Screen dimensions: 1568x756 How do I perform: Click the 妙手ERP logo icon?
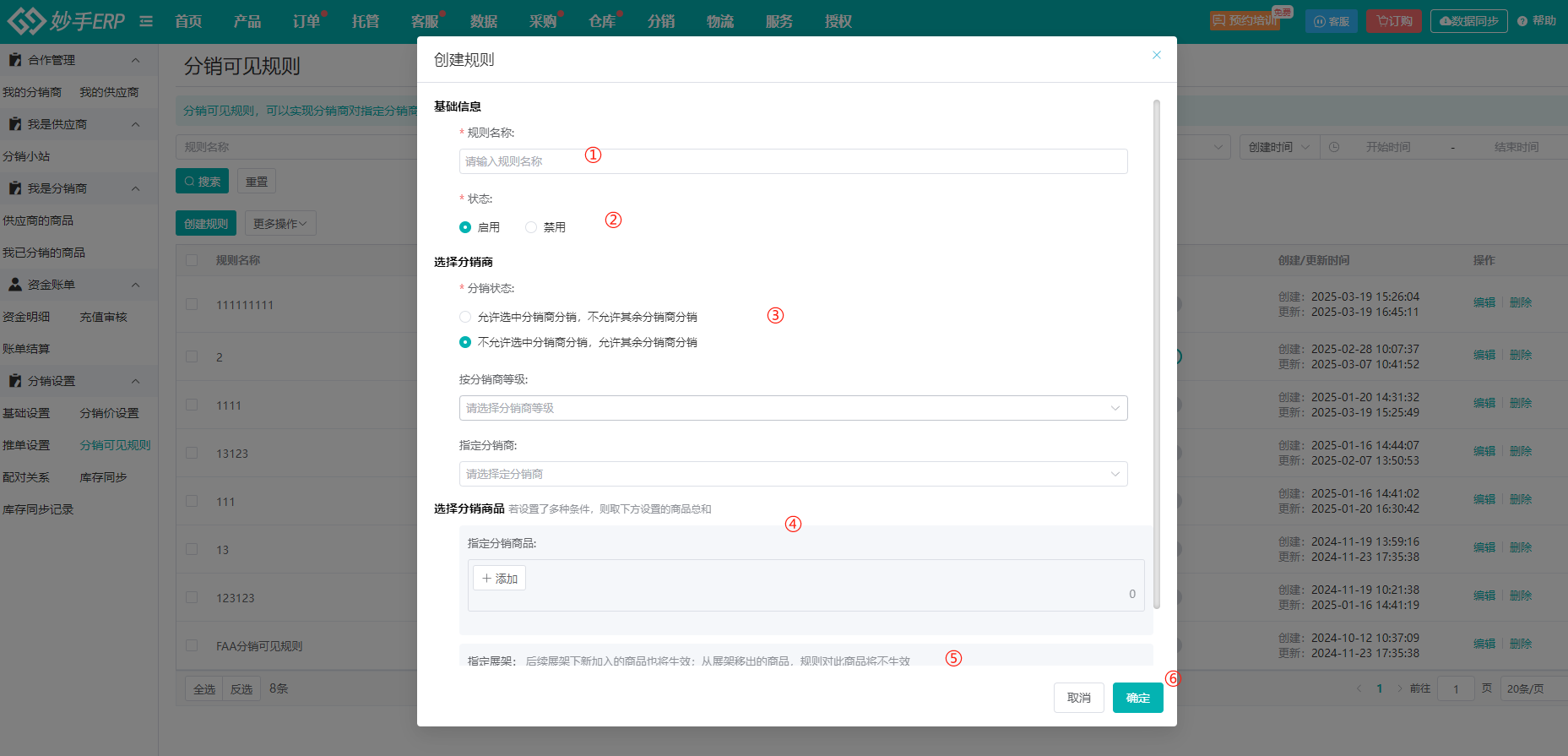click(x=25, y=21)
